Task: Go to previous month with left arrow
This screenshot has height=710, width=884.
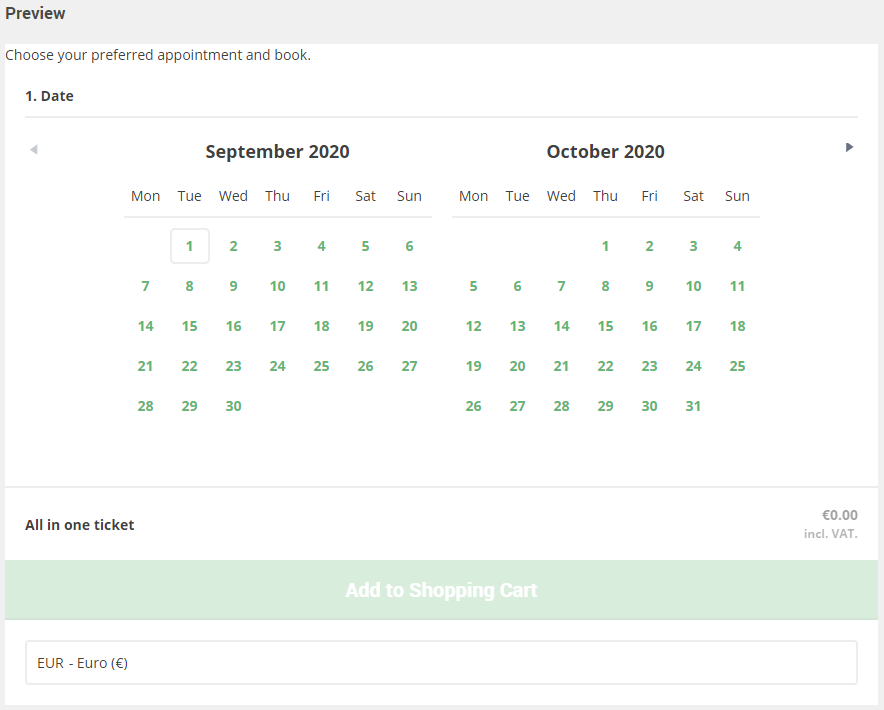Action: tap(34, 149)
